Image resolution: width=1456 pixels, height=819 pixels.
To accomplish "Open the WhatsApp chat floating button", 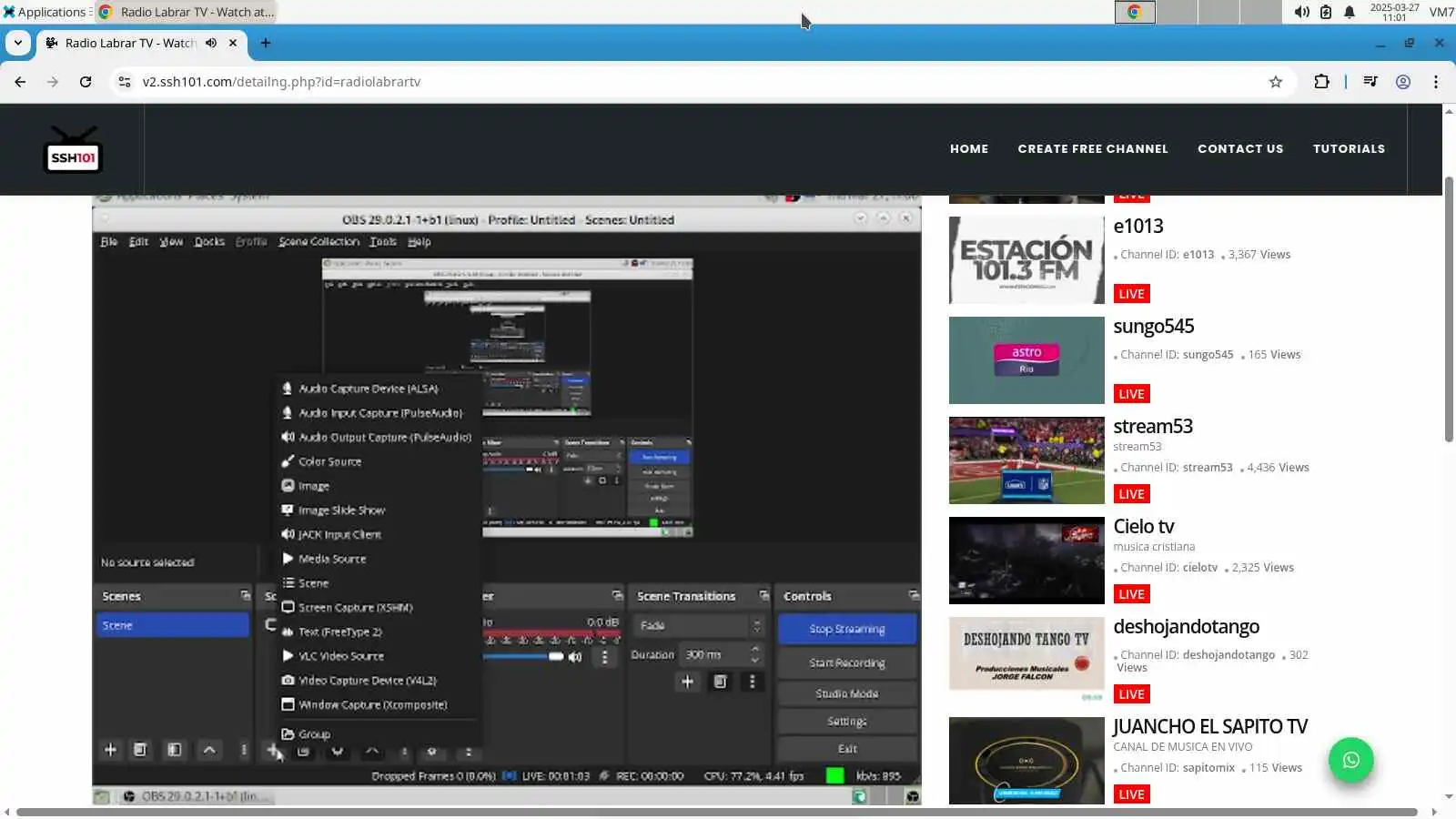I will click(x=1351, y=760).
